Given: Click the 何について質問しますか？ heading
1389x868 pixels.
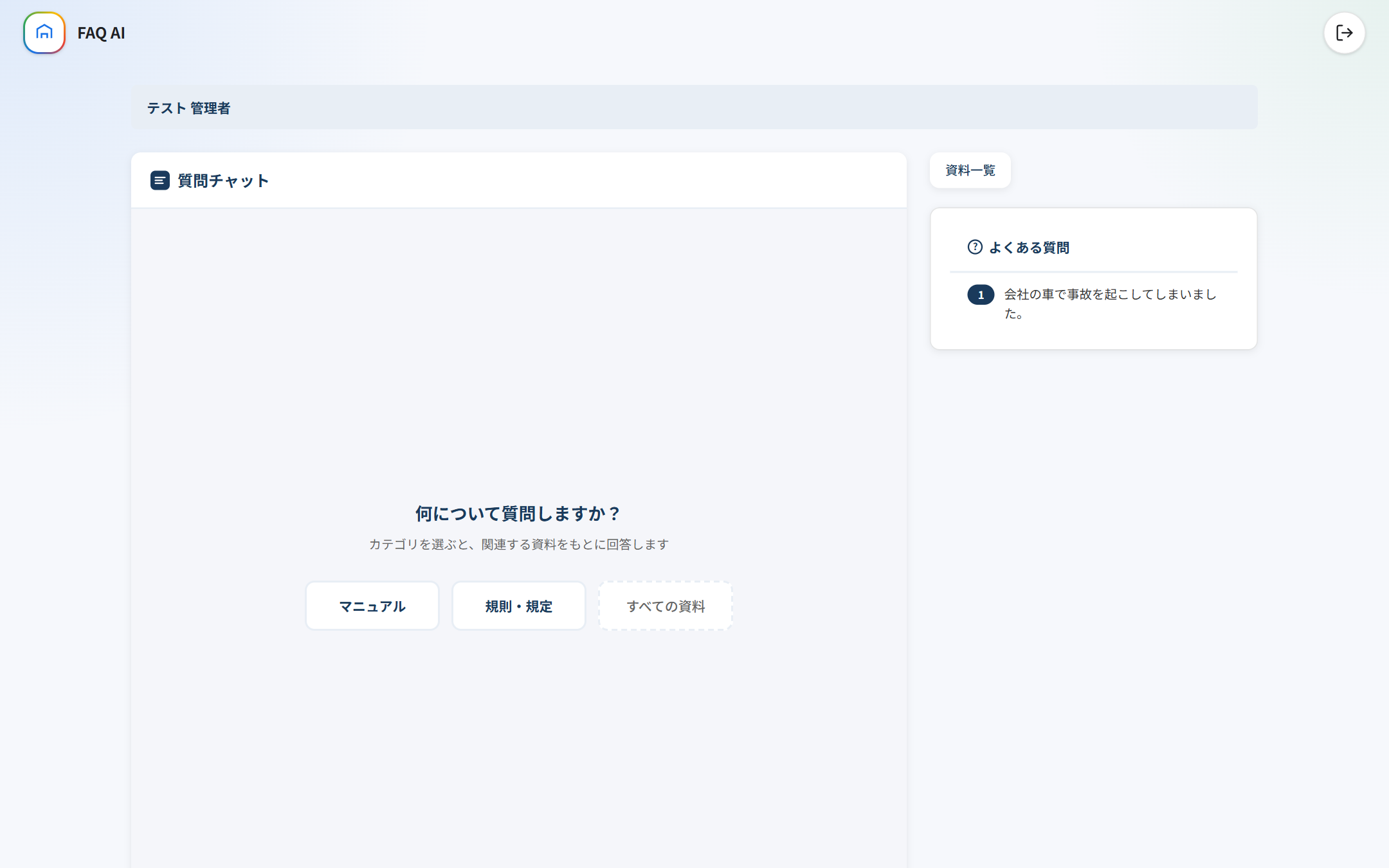Looking at the screenshot, I should click(x=518, y=513).
